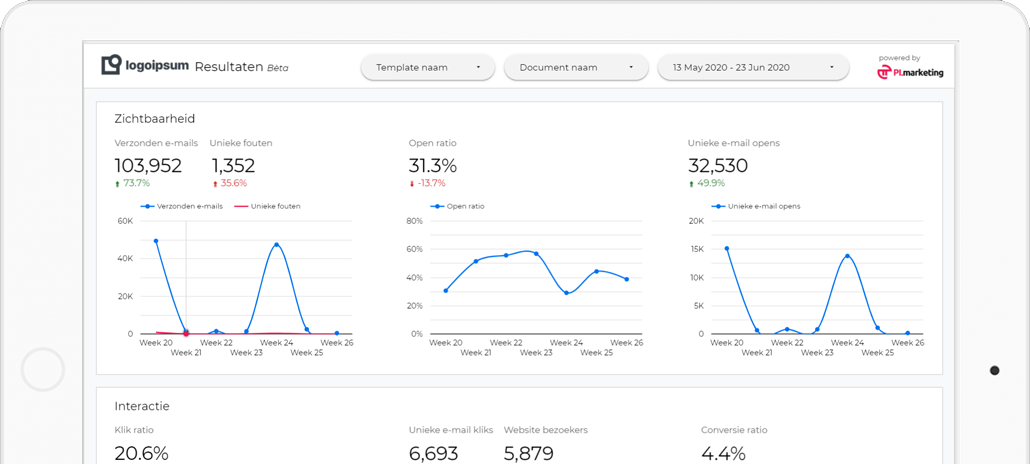
Task: Click the Verzonden e-mails legend entry
Action: coord(182,206)
